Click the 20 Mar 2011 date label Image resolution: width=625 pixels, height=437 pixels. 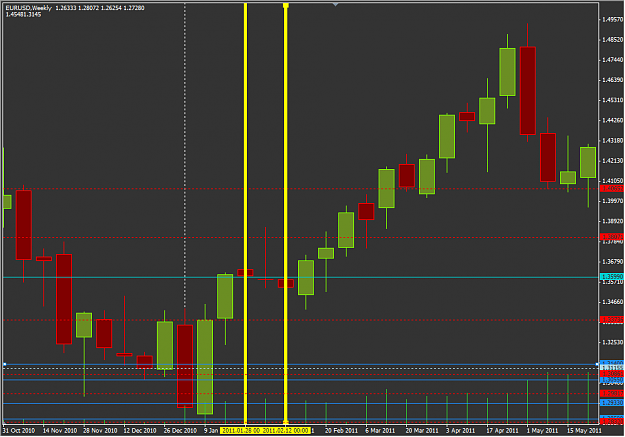[x=422, y=431]
